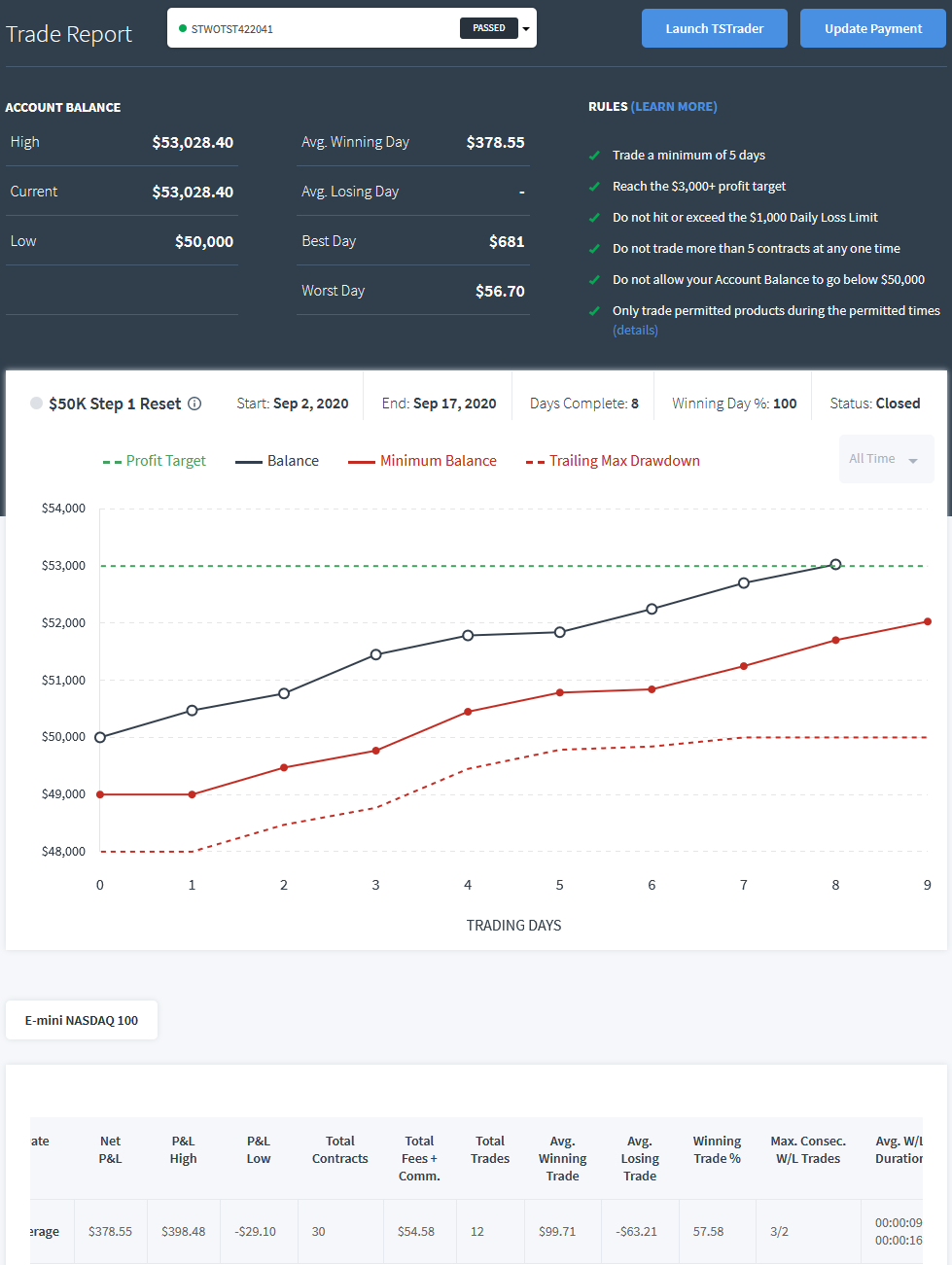Hide the Trailing Max Drawdown series
The height and width of the screenshot is (1265, 952).
click(613, 461)
